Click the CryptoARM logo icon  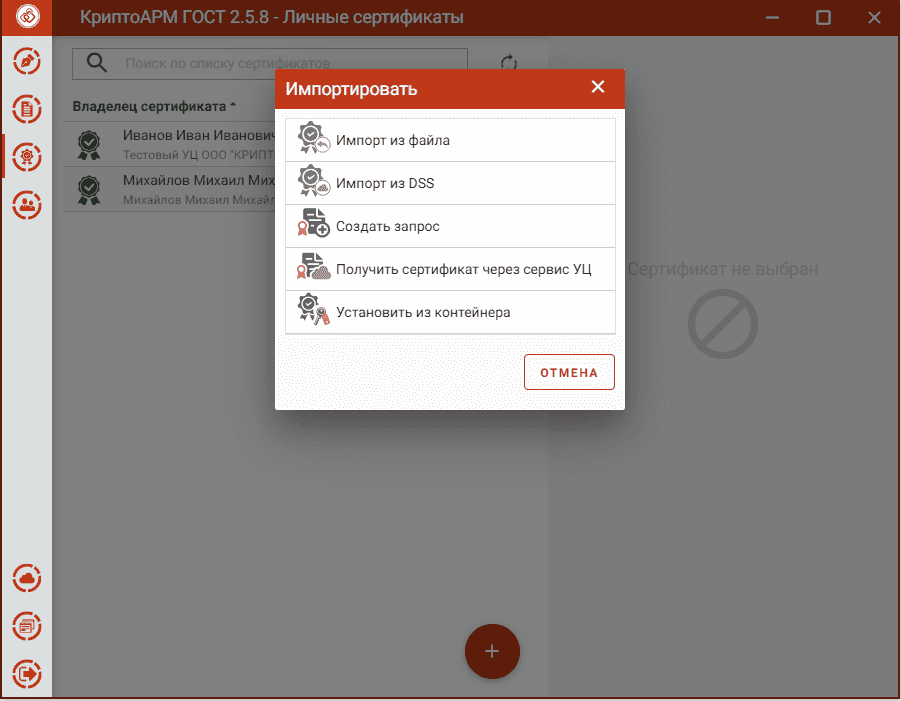click(28, 16)
